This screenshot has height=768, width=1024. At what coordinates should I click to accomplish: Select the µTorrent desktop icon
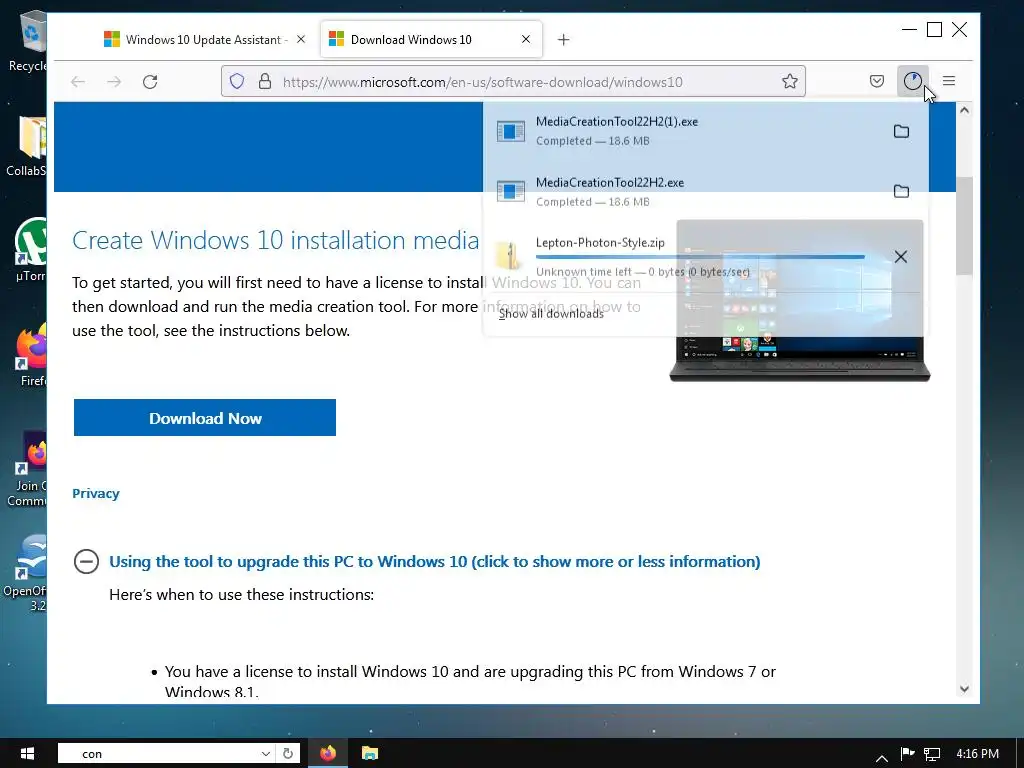coord(29,251)
